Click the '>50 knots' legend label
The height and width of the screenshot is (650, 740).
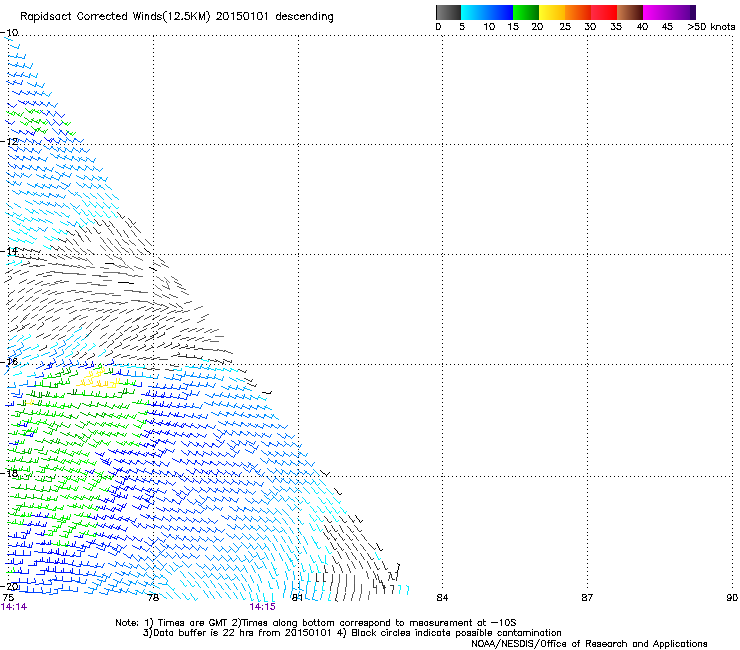click(711, 26)
